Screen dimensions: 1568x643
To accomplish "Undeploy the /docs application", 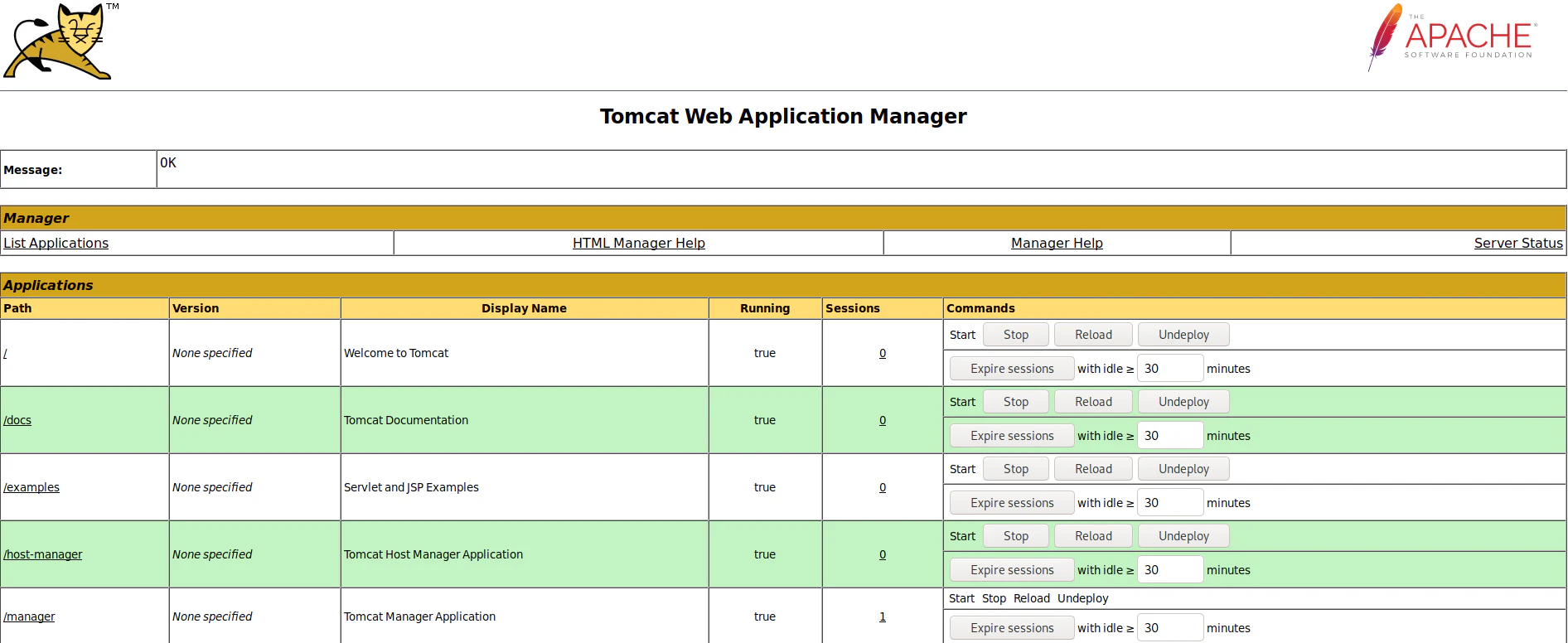I will [x=1183, y=402].
